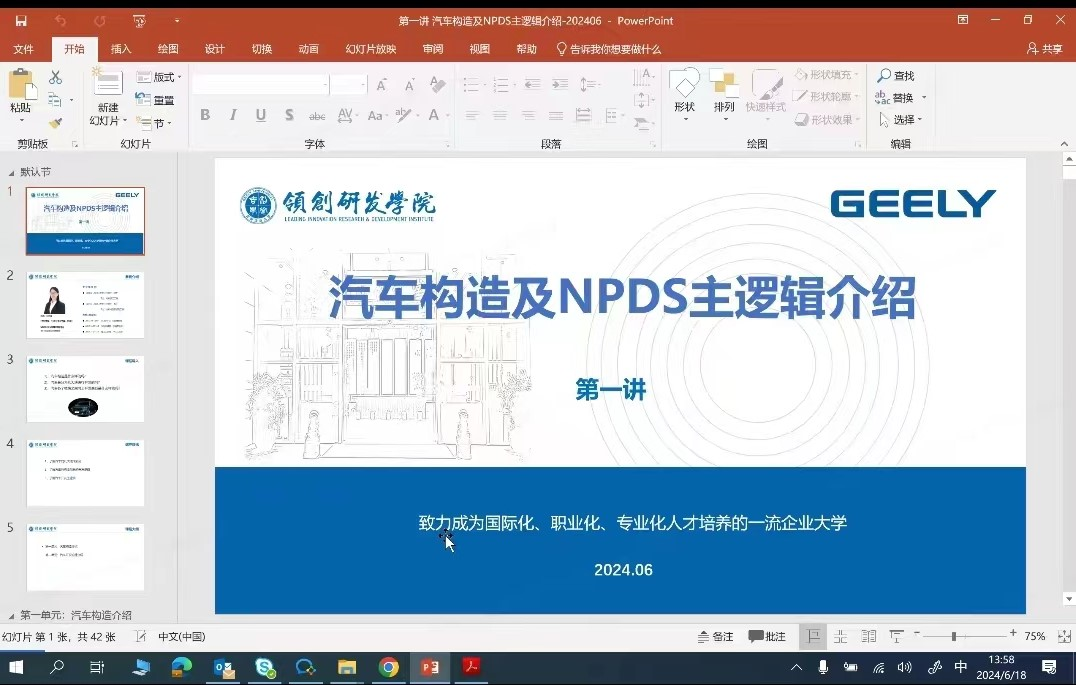Click the Undo arrow icon
Viewport: 1076px width, 685px height.
(60, 21)
